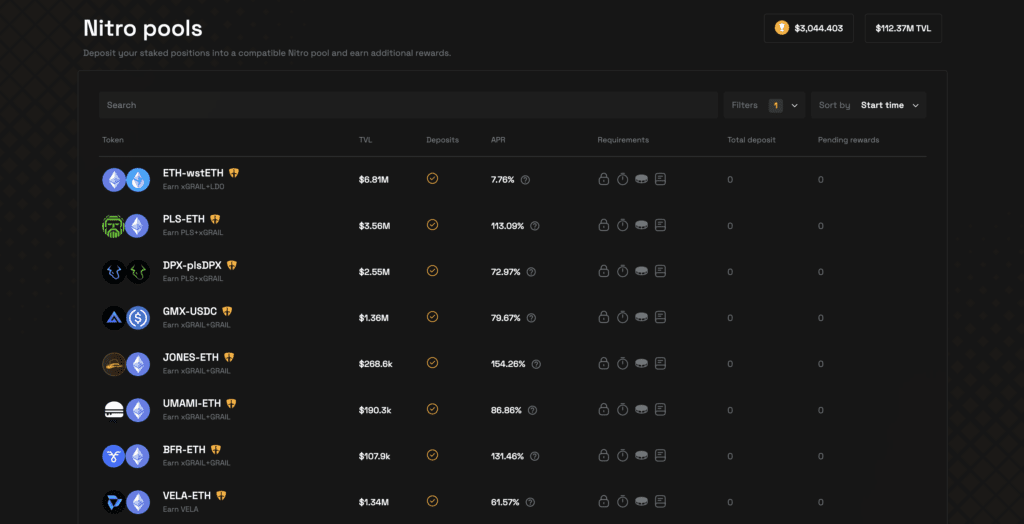The height and width of the screenshot is (524, 1024).
Task: Click the deposits check mark for GMX-USDC
Action: (432, 316)
